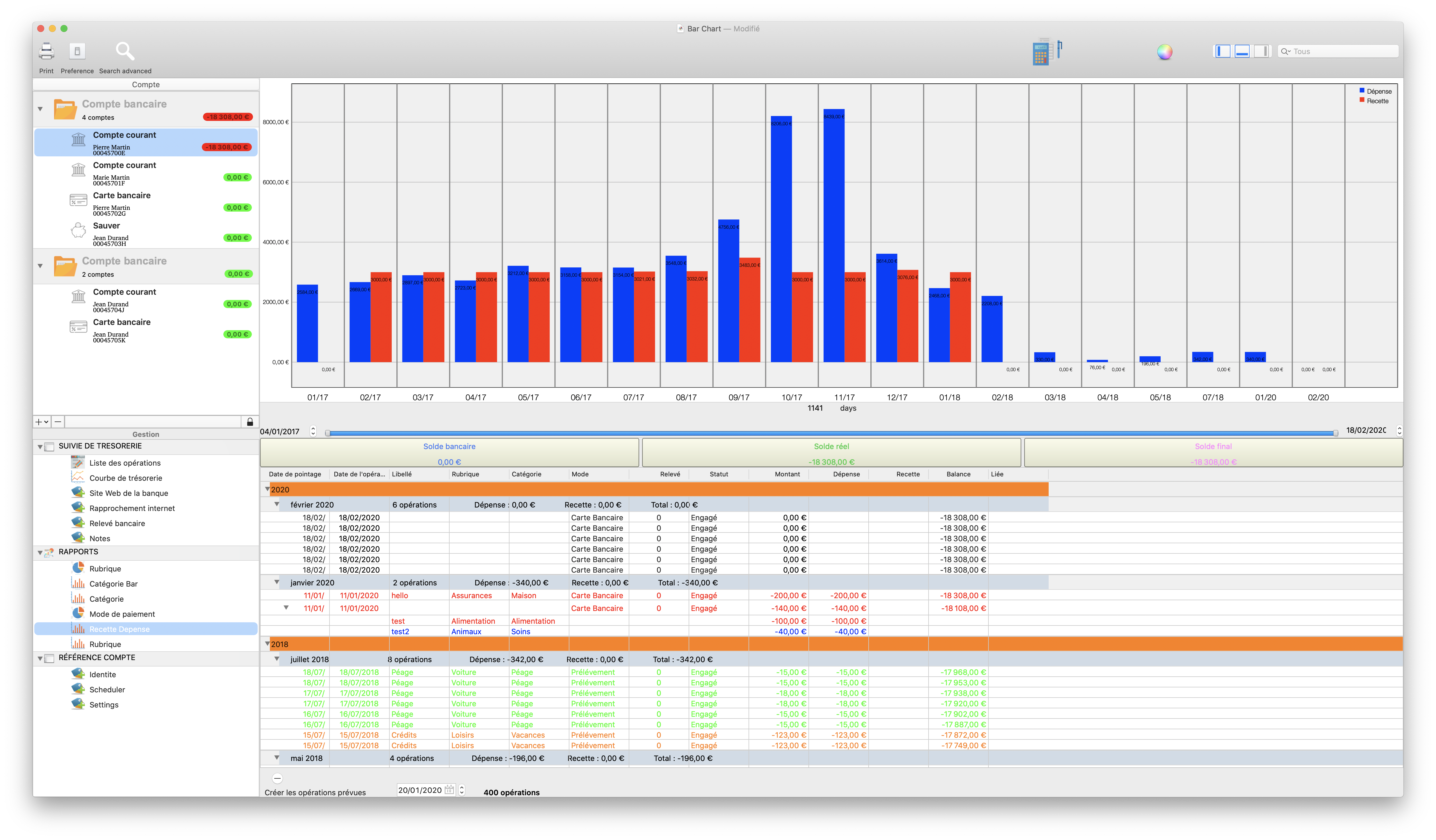Image resolution: width=1436 pixels, height=840 pixels.
Task: Click the Solde réel balance button
Action: point(831,453)
